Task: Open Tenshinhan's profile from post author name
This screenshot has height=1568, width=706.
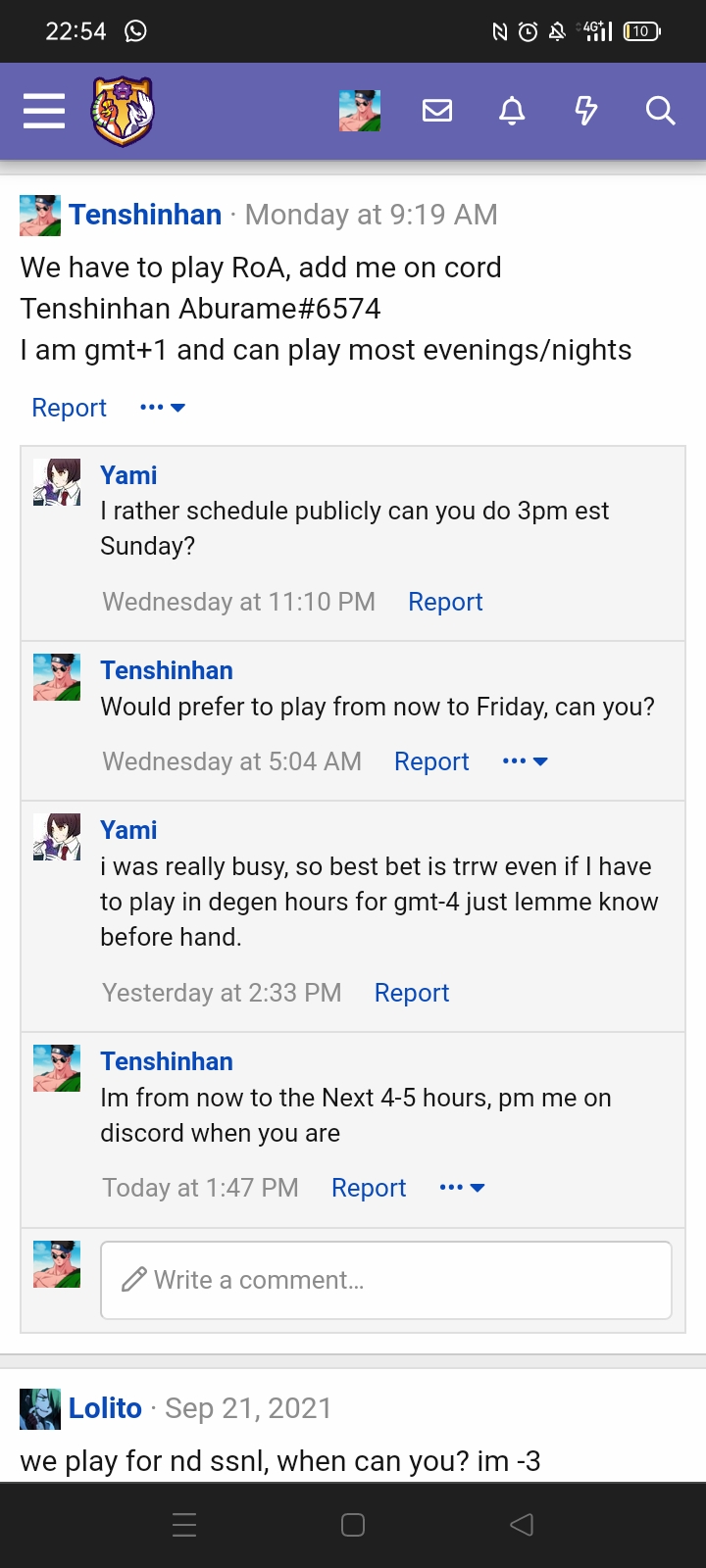Action: pos(145,215)
